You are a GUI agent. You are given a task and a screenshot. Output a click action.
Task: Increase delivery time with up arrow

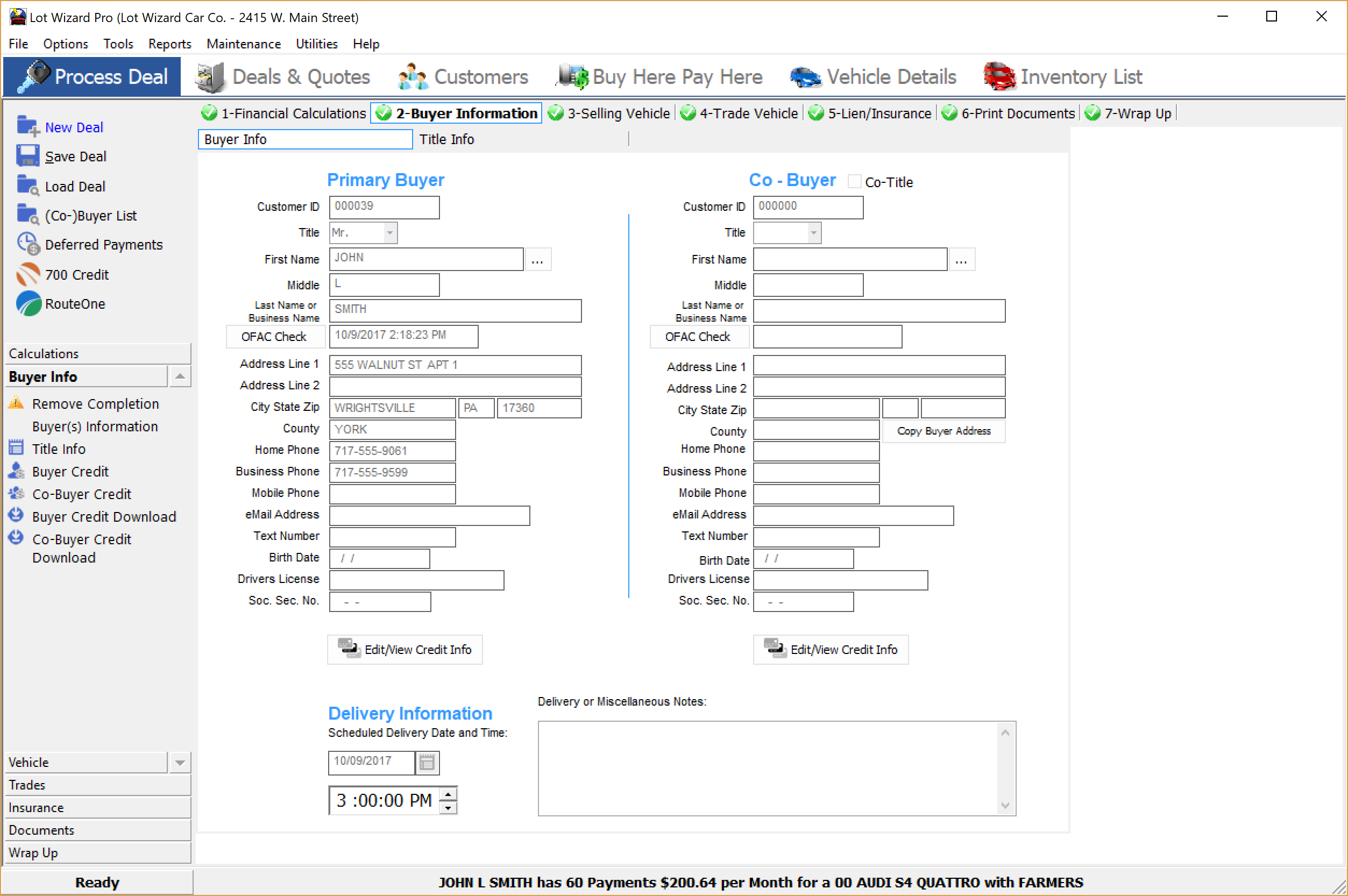[449, 794]
